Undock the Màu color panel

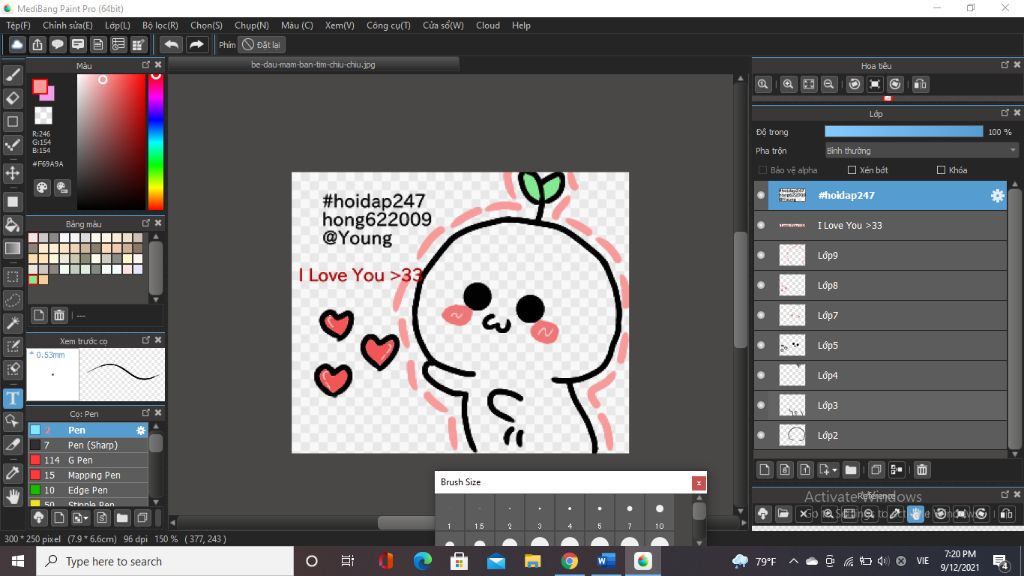click(146, 65)
